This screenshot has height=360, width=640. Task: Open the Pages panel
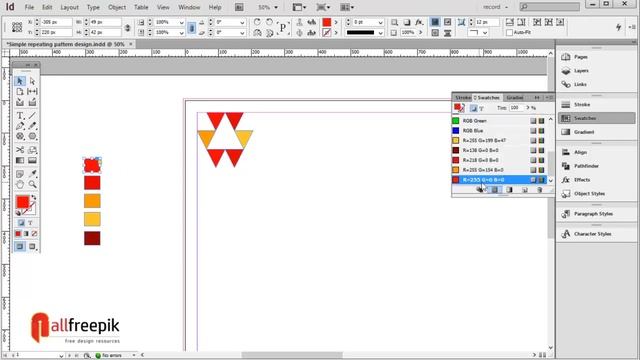click(x=580, y=57)
